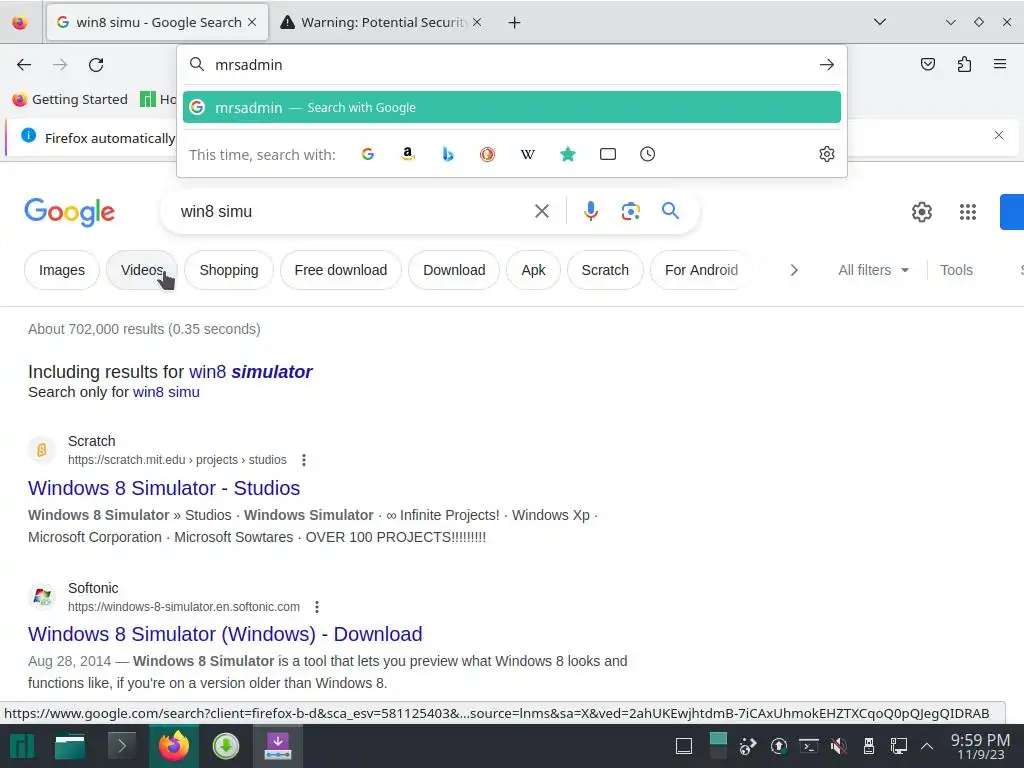Select mrsadmin Search with Google suggestion
1024x768 pixels.
click(511, 107)
